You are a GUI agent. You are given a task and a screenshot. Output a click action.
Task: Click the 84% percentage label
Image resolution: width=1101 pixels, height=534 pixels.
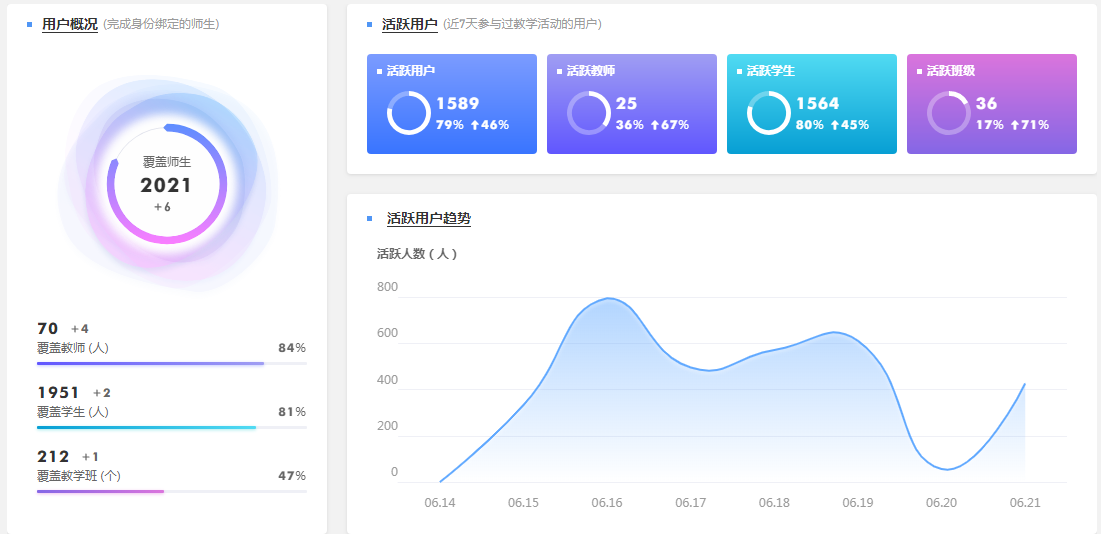pyautogui.click(x=292, y=347)
